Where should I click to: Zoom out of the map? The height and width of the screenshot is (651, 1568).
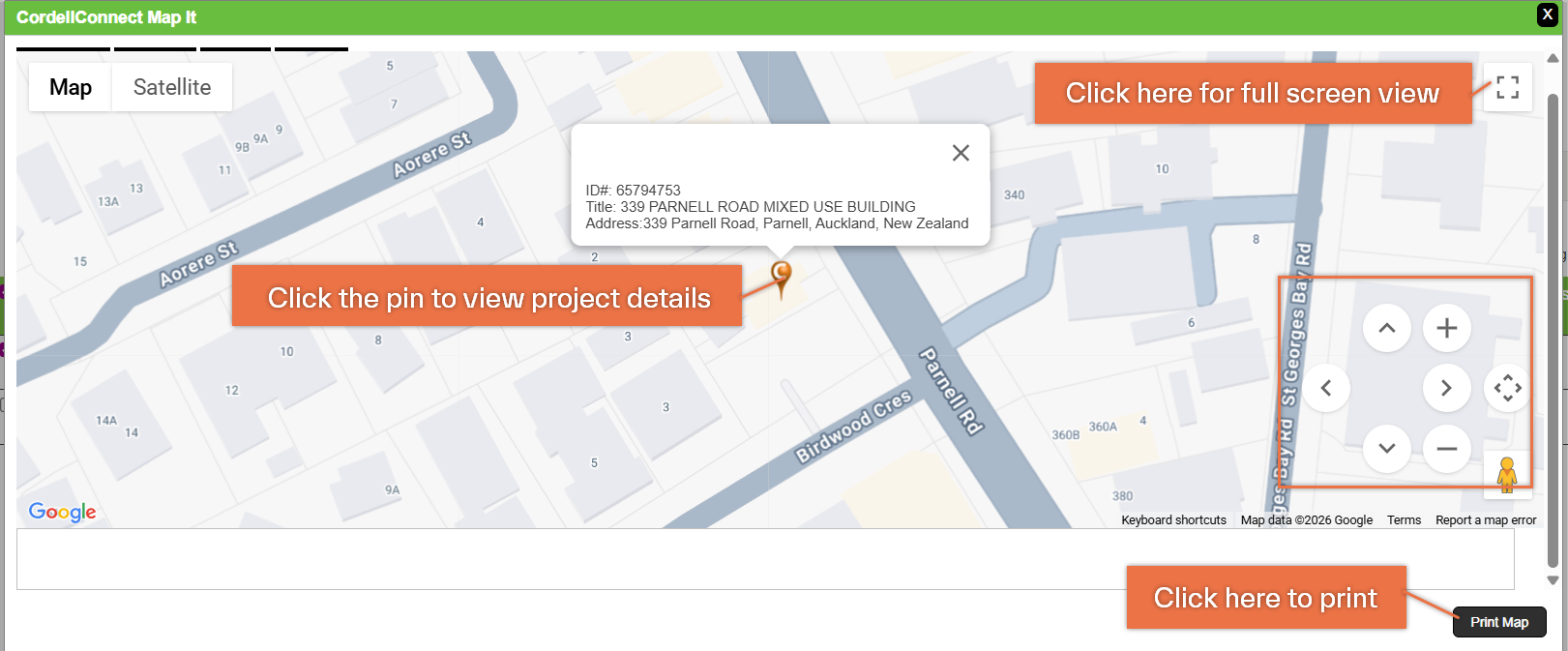pos(1447,448)
